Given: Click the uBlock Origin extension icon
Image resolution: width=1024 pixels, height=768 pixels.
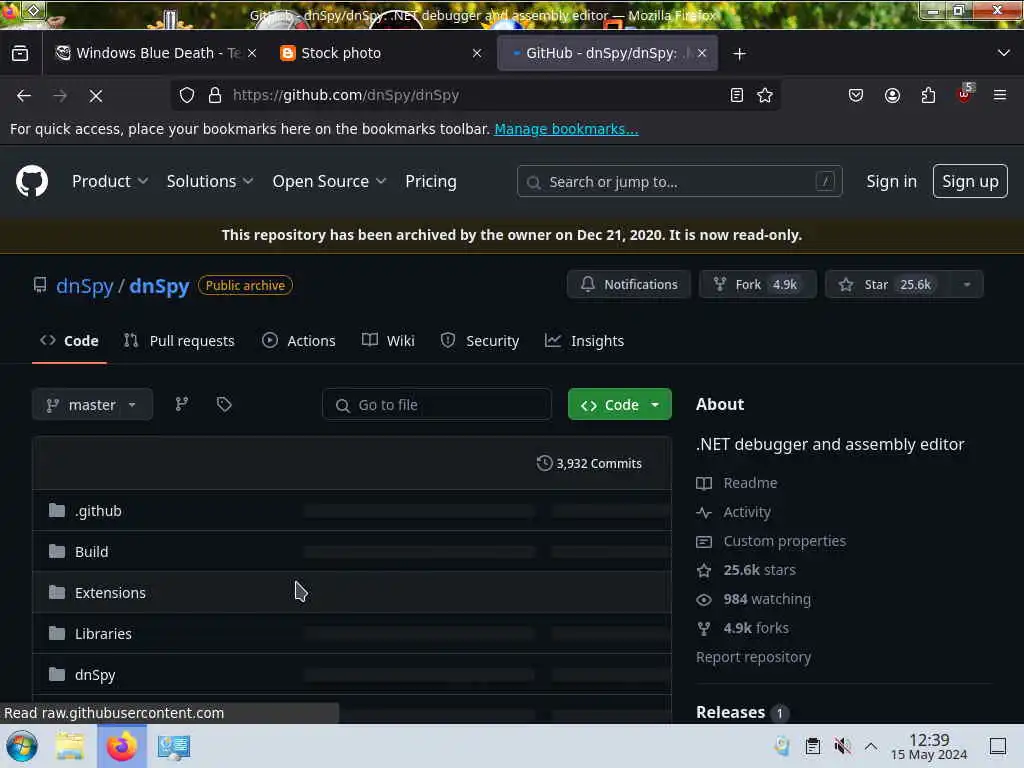Looking at the screenshot, I should coord(965,94).
